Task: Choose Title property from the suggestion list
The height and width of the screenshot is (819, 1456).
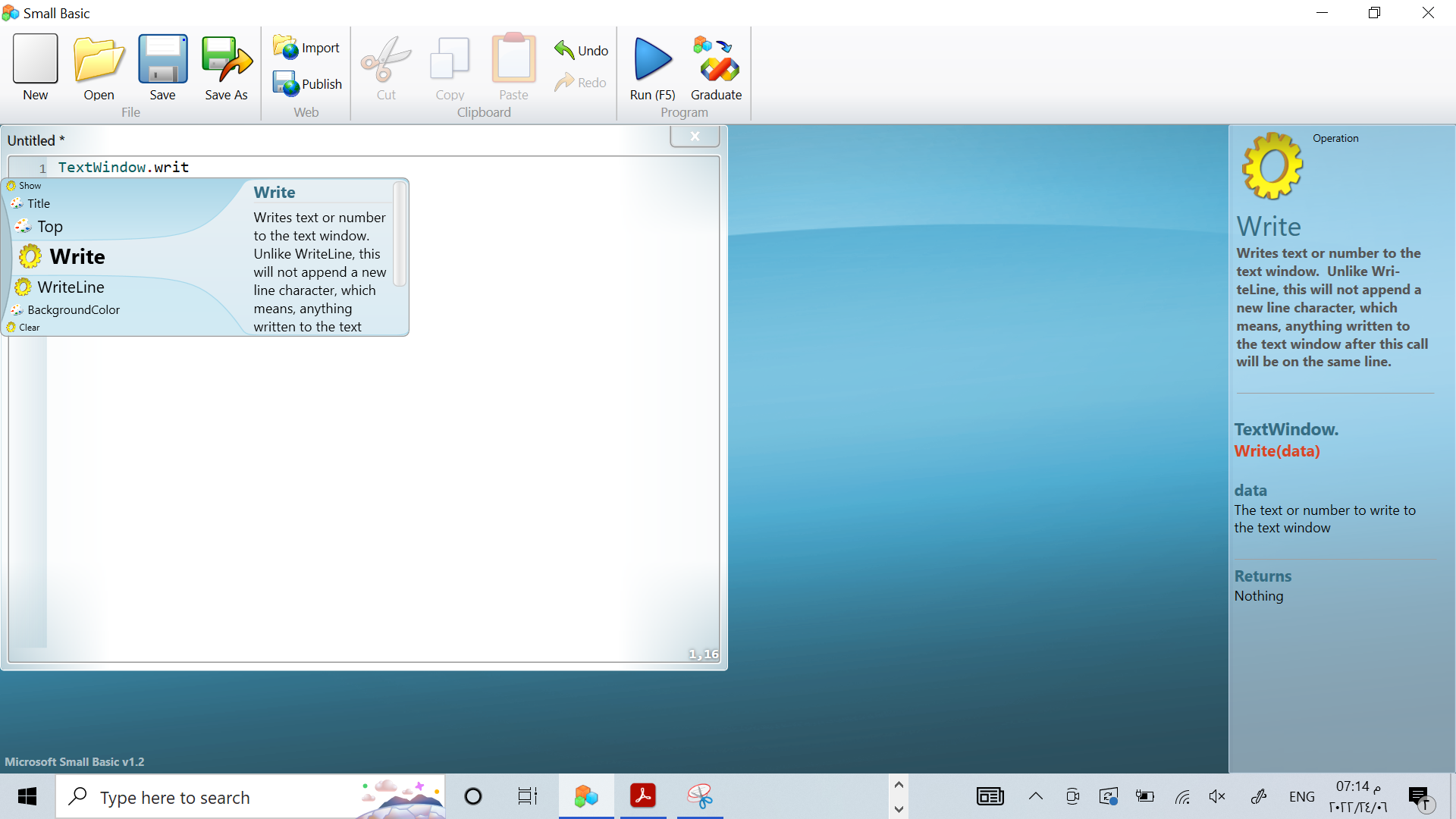Action: pyautogui.click(x=30, y=203)
